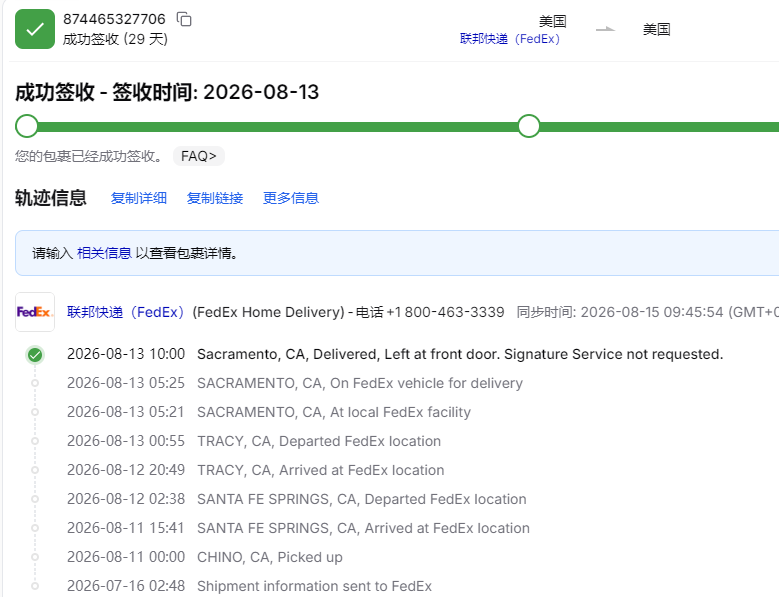This screenshot has width=779, height=597.
Task: Click the green delivered checkmark badge
Action: [35, 29]
